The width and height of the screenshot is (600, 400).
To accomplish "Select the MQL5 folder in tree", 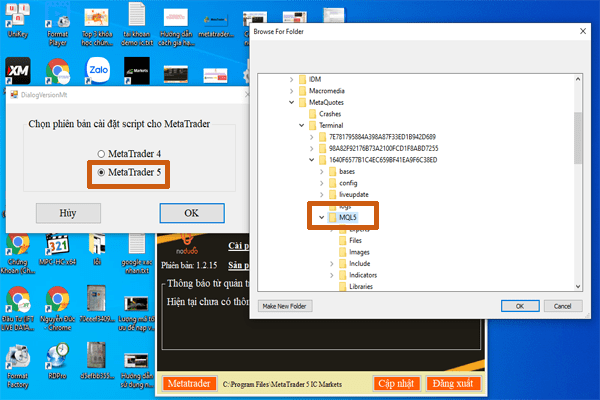I will [347, 217].
